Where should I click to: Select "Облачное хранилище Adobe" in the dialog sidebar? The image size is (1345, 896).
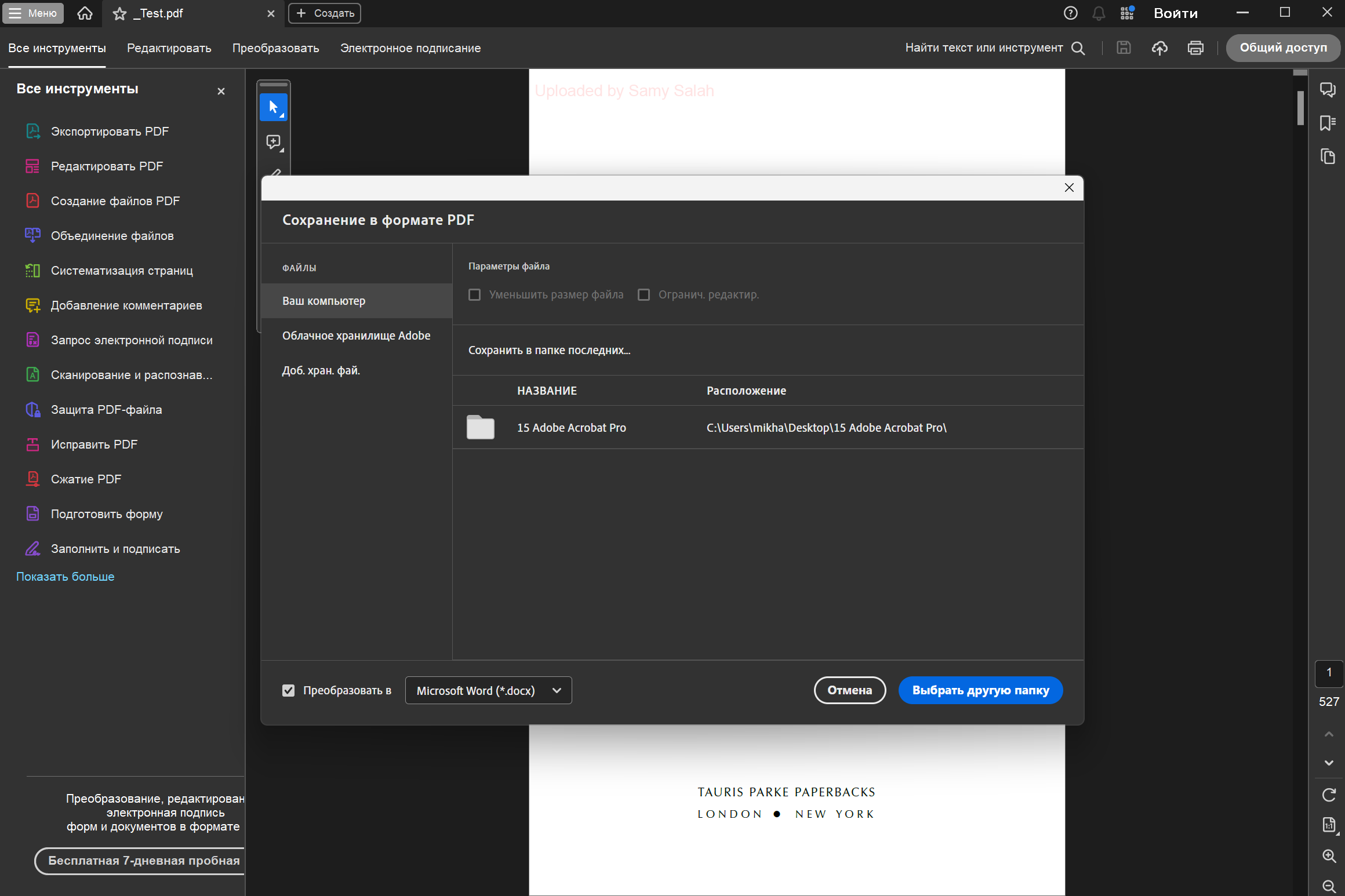tap(356, 336)
